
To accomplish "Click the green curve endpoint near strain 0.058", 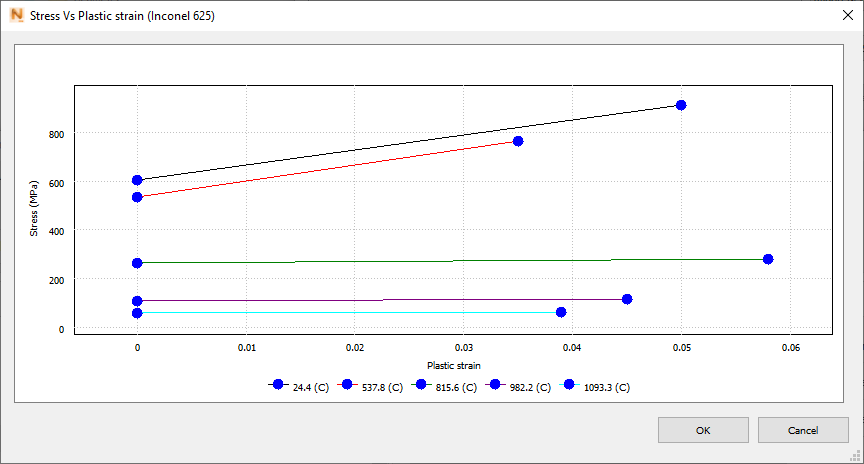I will click(768, 259).
